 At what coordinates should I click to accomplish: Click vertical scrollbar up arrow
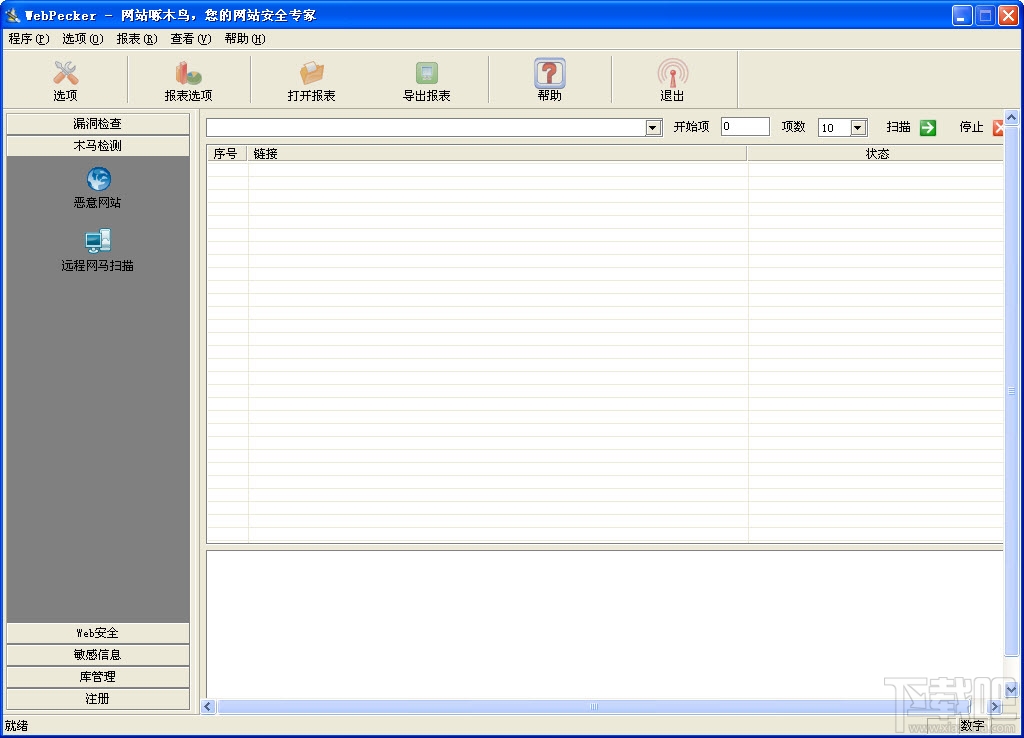1011,118
